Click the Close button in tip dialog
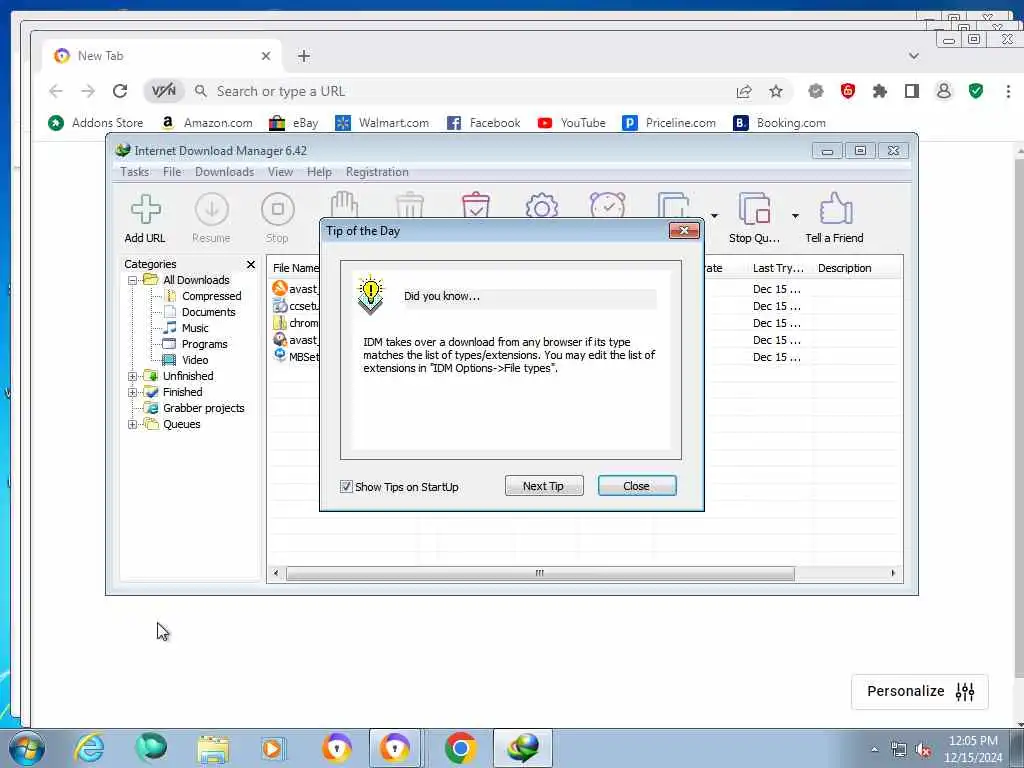The height and width of the screenshot is (768, 1024). [x=637, y=486]
